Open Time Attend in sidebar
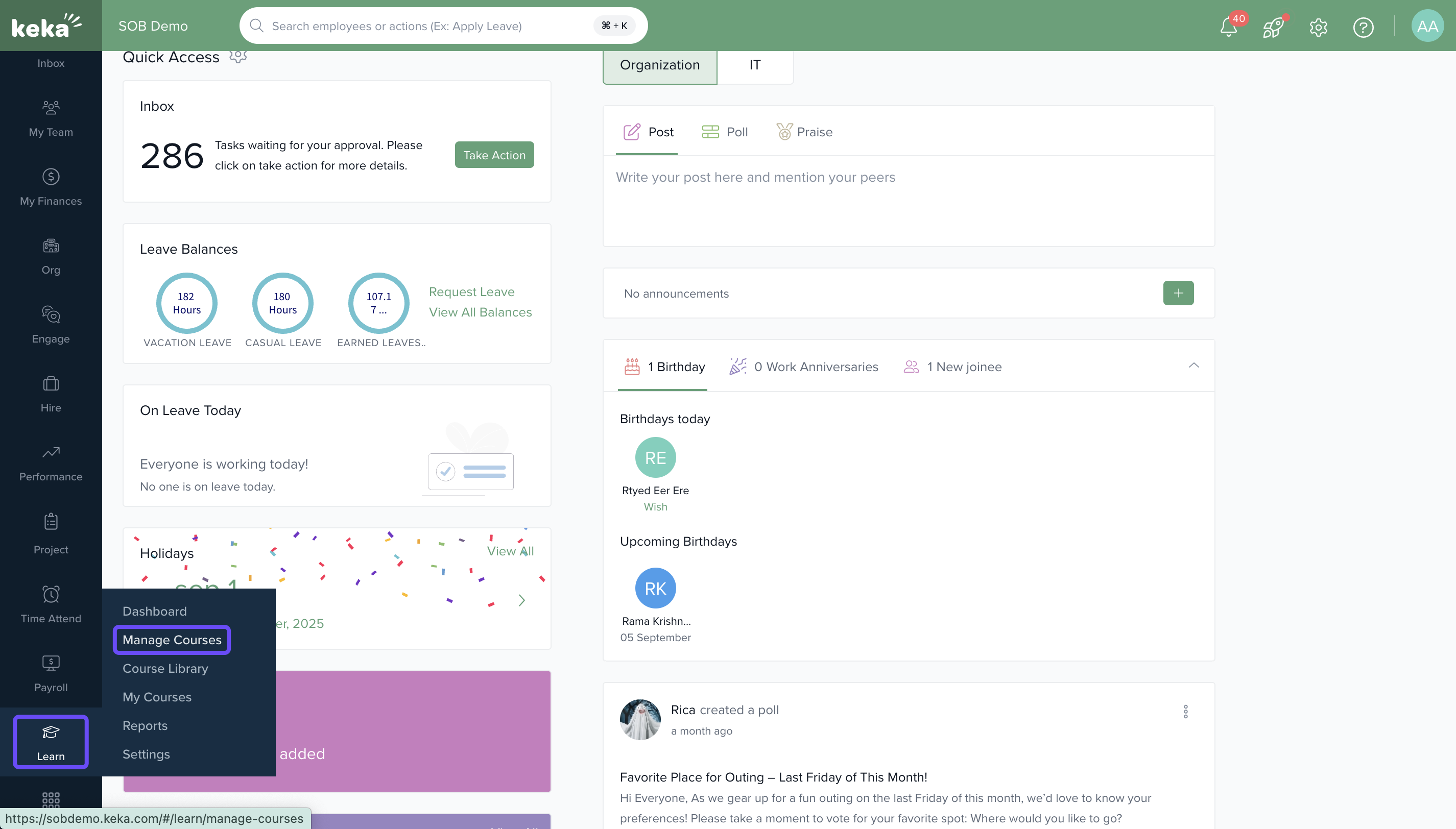The height and width of the screenshot is (829, 1456). (51, 605)
